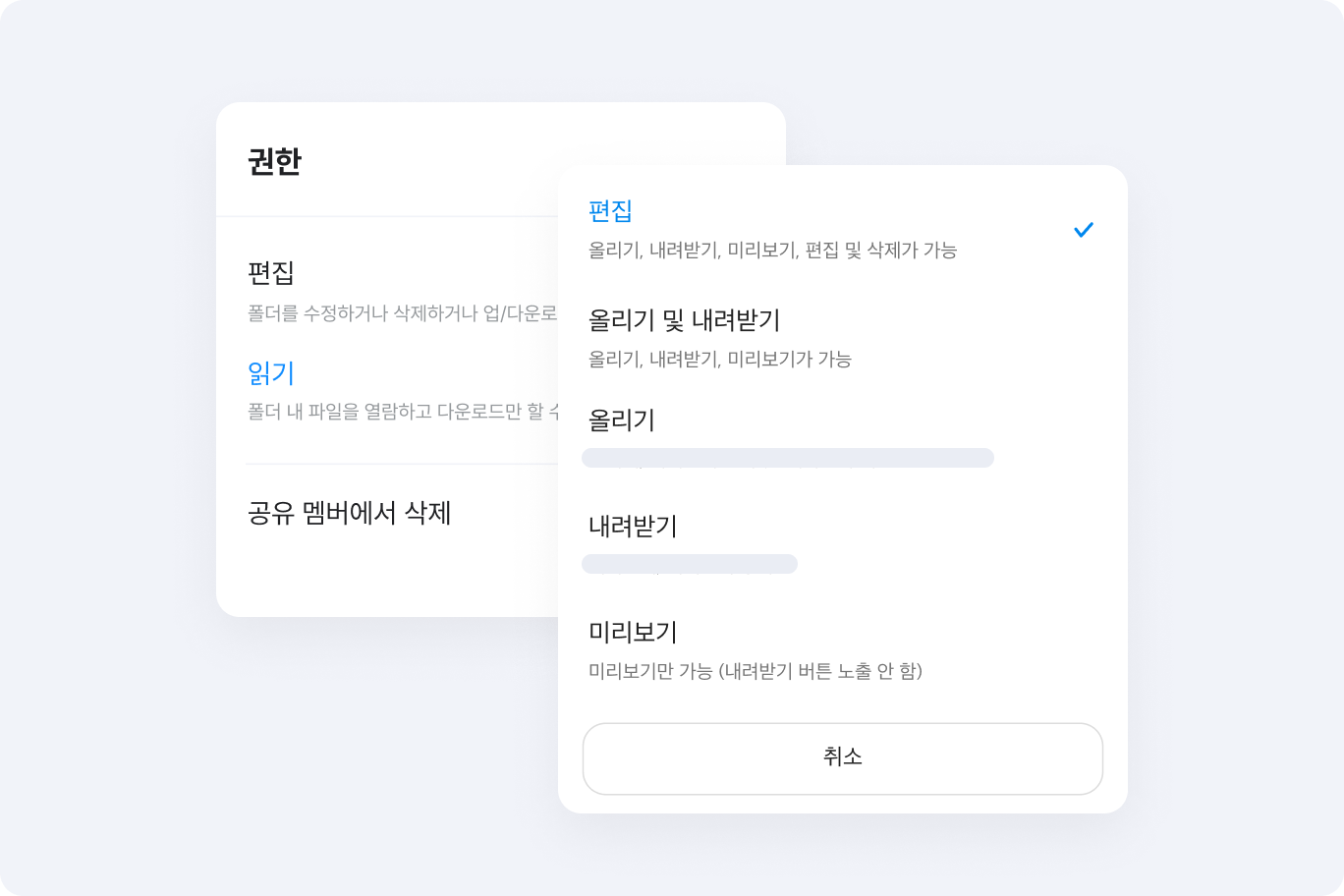Click description mentioning 편집 및 삭제가 가능
The height and width of the screenshot is (896, 1344).
point(772,251)
